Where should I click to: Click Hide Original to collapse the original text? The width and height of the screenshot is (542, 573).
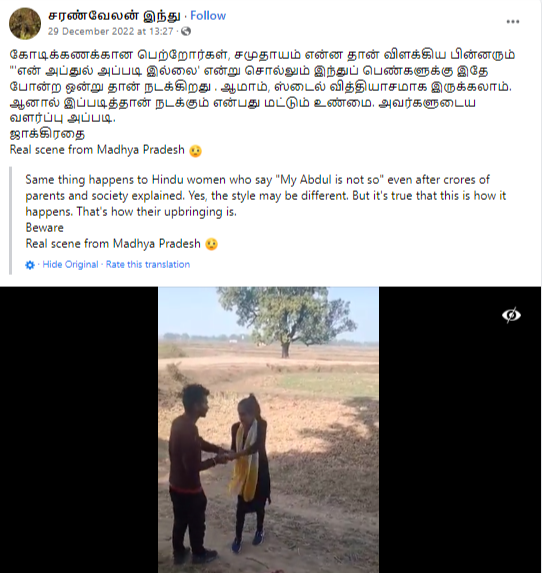[x=70, y=264]
